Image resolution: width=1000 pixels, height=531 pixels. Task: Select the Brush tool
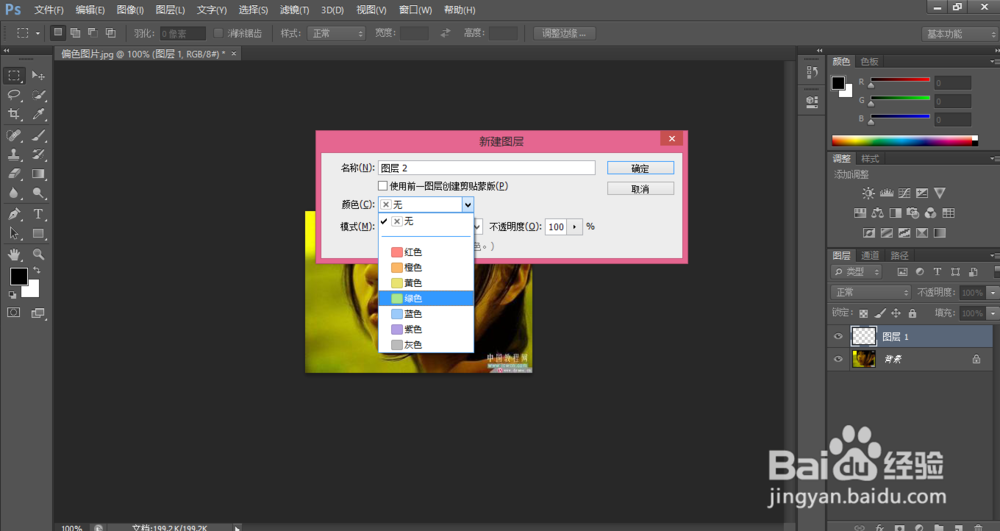coord(38,135)
